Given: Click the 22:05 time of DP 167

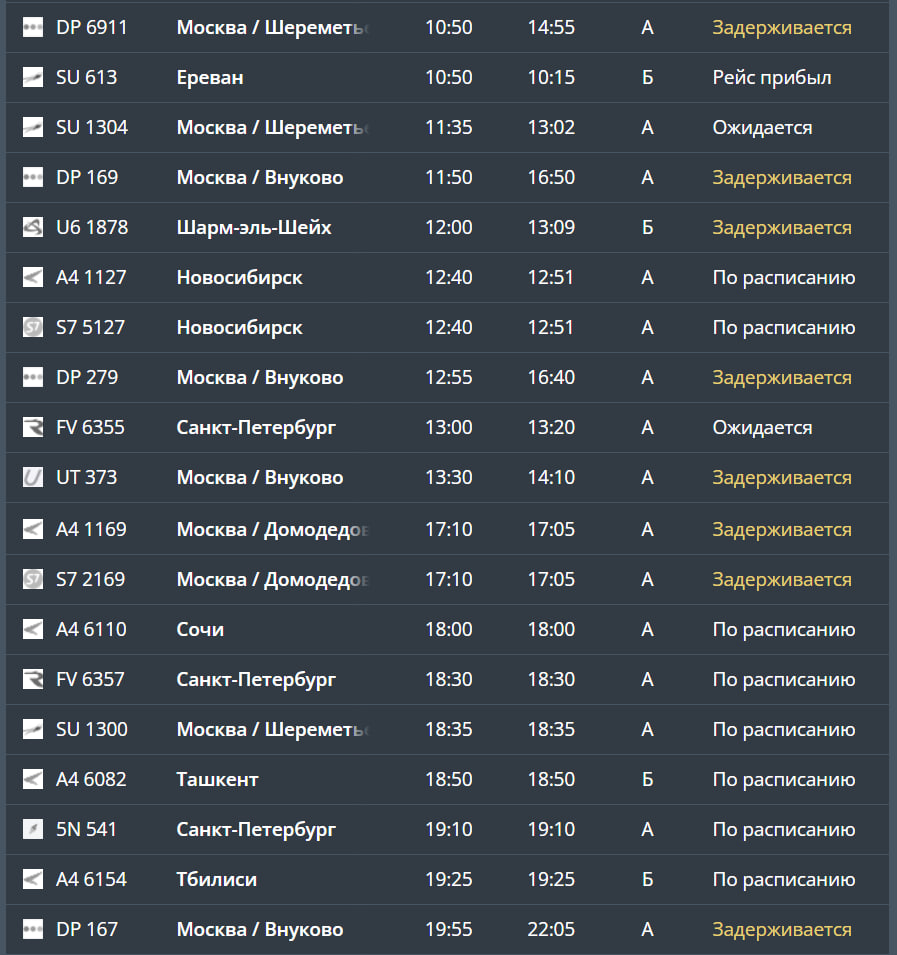Looking at the screenshot, I should click(x=551, y=930).
